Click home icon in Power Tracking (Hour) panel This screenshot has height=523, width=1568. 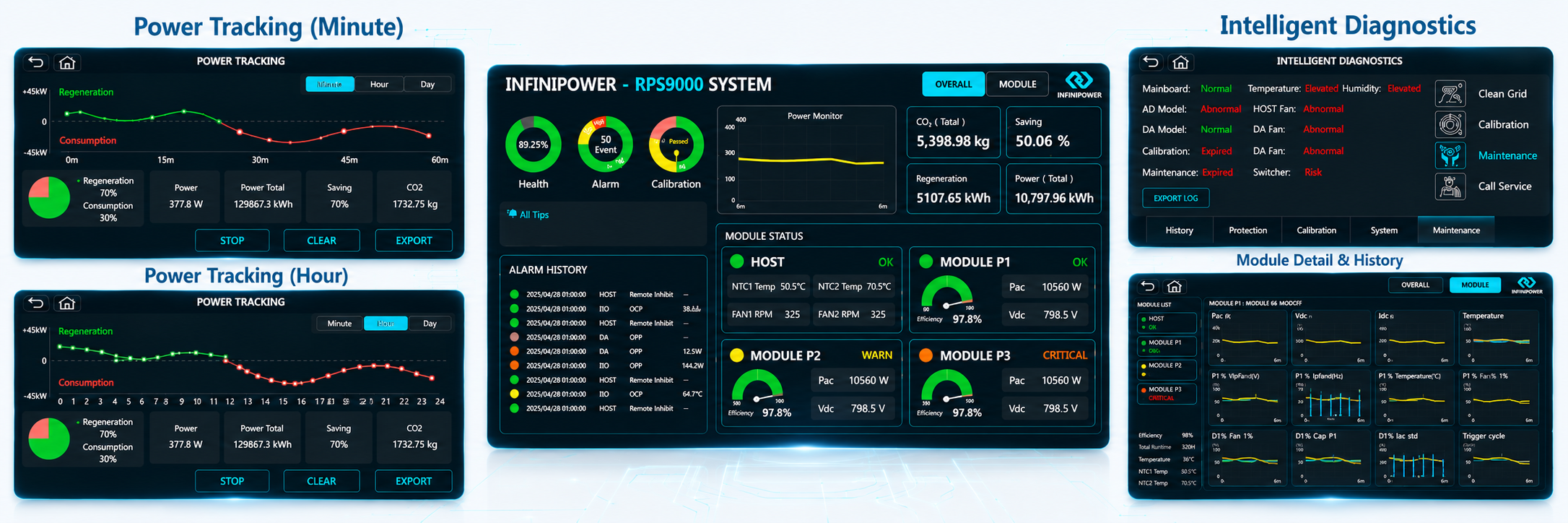point(67,303)
